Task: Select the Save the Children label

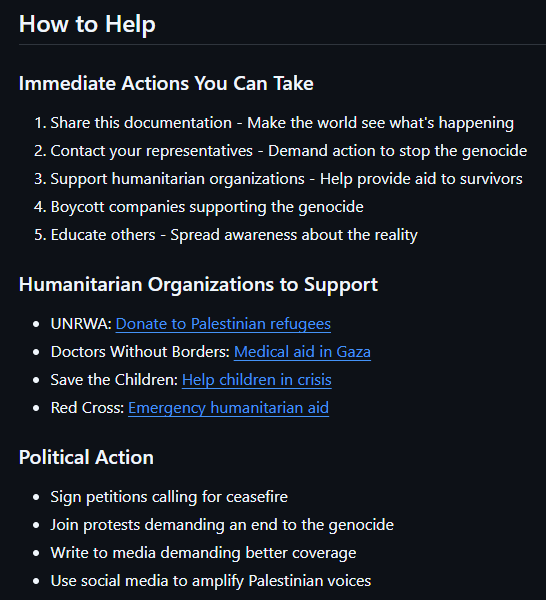Action: pyautogui.click(x=114, y=380)
